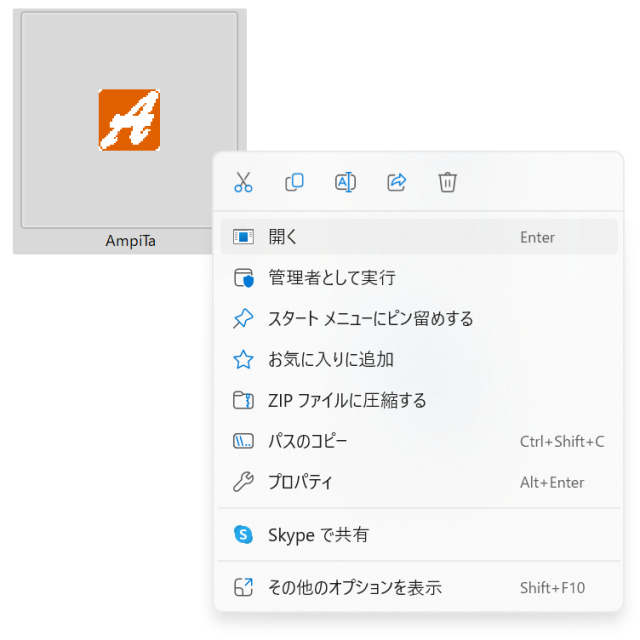Screen dimensions: 640x640
Task: Click the orange AmpiTa application icon
Action: [x=129, y=120]
